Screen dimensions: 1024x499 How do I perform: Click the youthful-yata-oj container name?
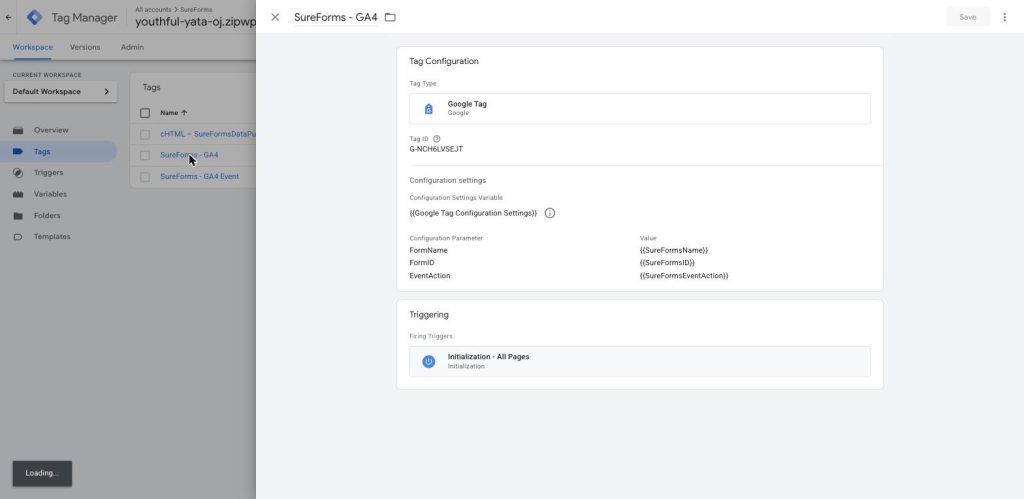point(195,22)
